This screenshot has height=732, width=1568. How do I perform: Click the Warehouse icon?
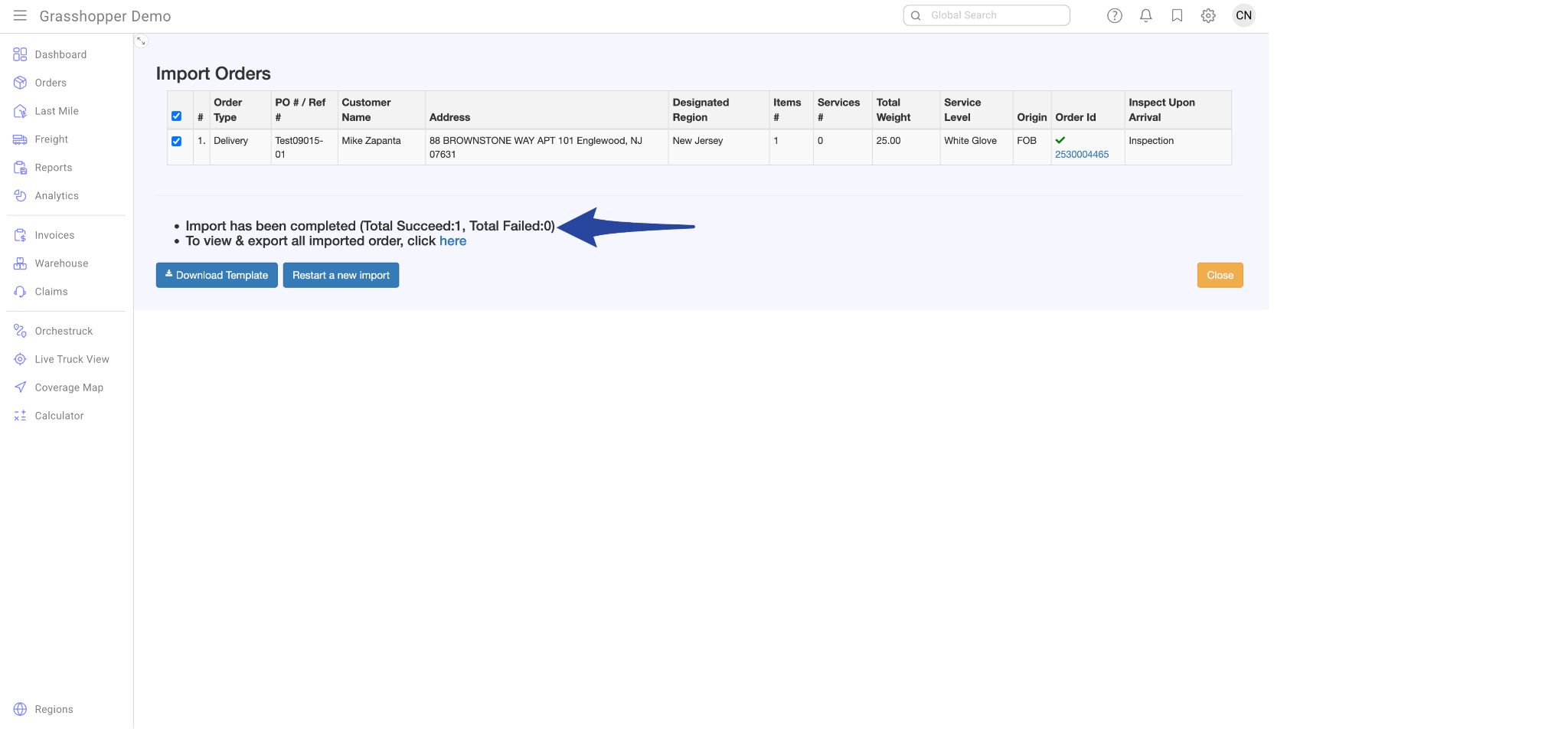pos(20,263)
